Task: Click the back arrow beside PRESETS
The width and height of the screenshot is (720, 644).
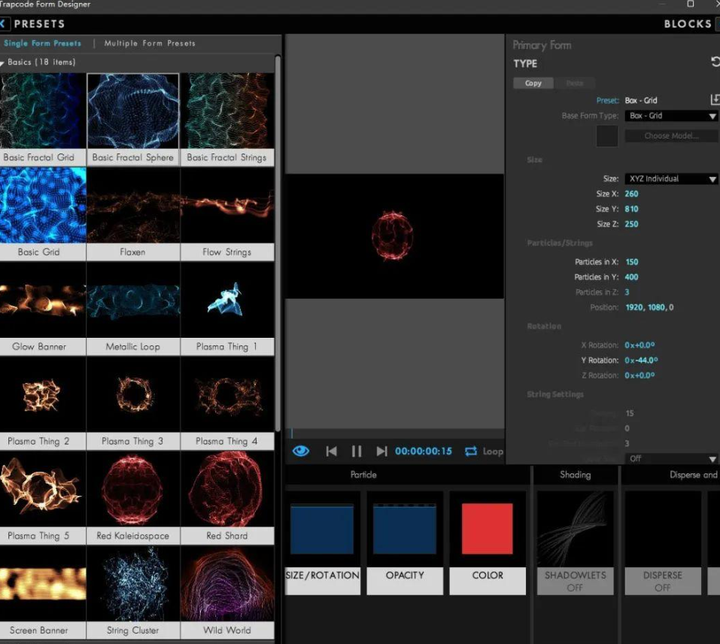Action: (x=5, y=24)
